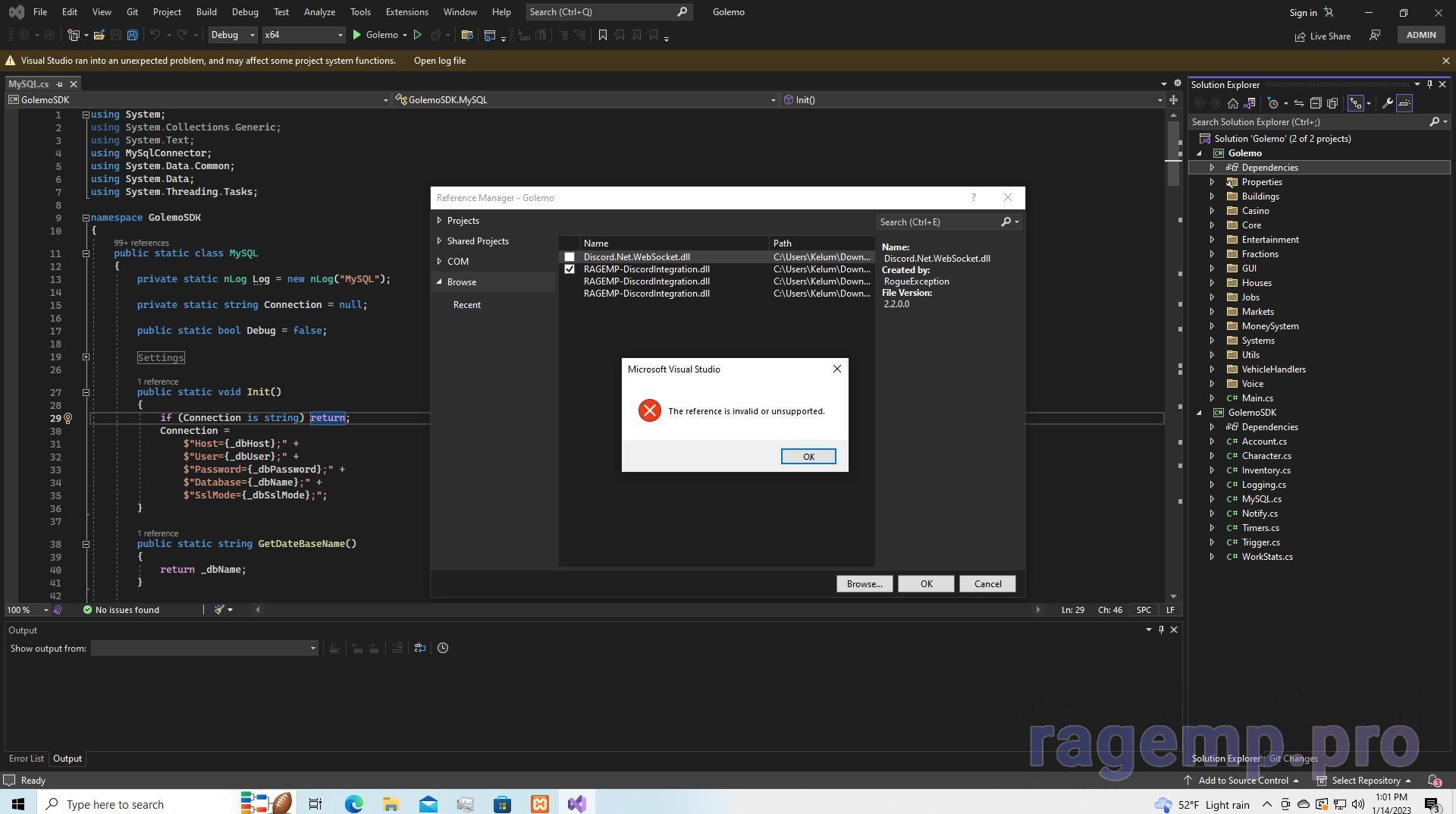1456x814 pixels.
Task: Expand Shared Projects in Reference Manager
Action: [439, 241]
